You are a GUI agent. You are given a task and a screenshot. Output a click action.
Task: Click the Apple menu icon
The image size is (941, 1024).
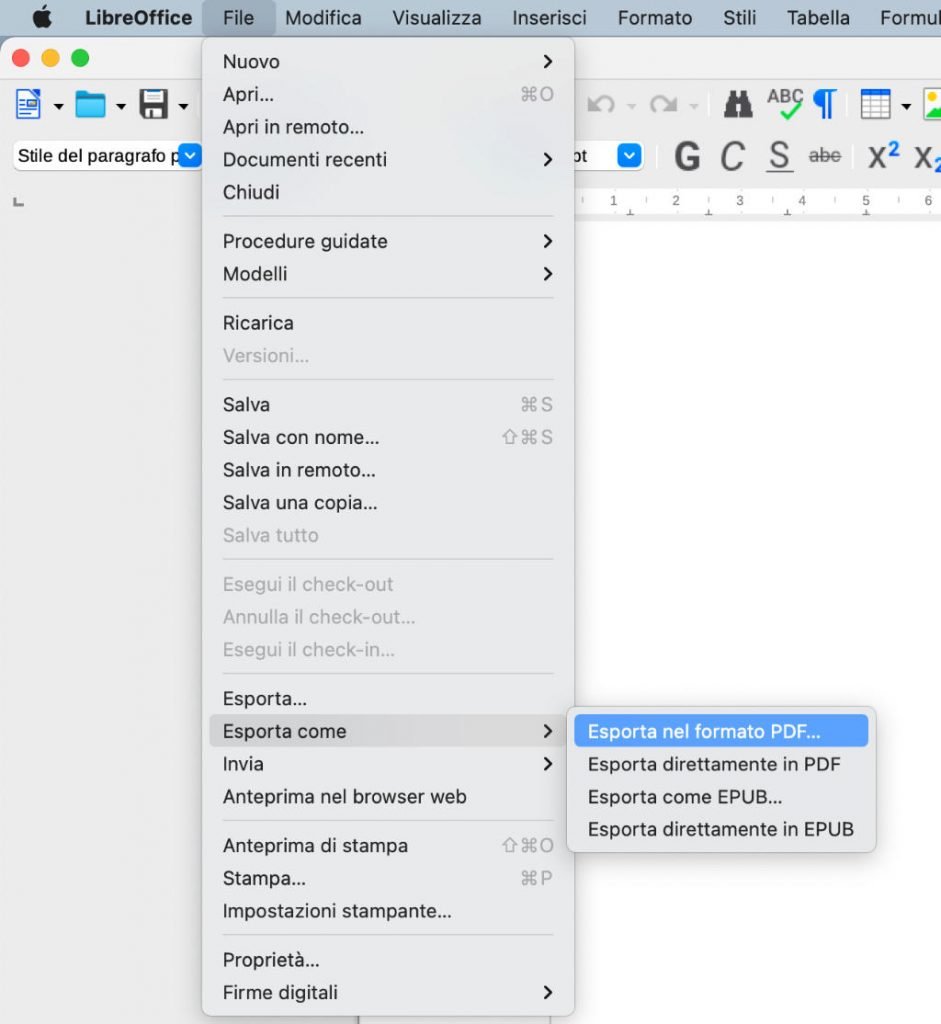pos(42,18)
